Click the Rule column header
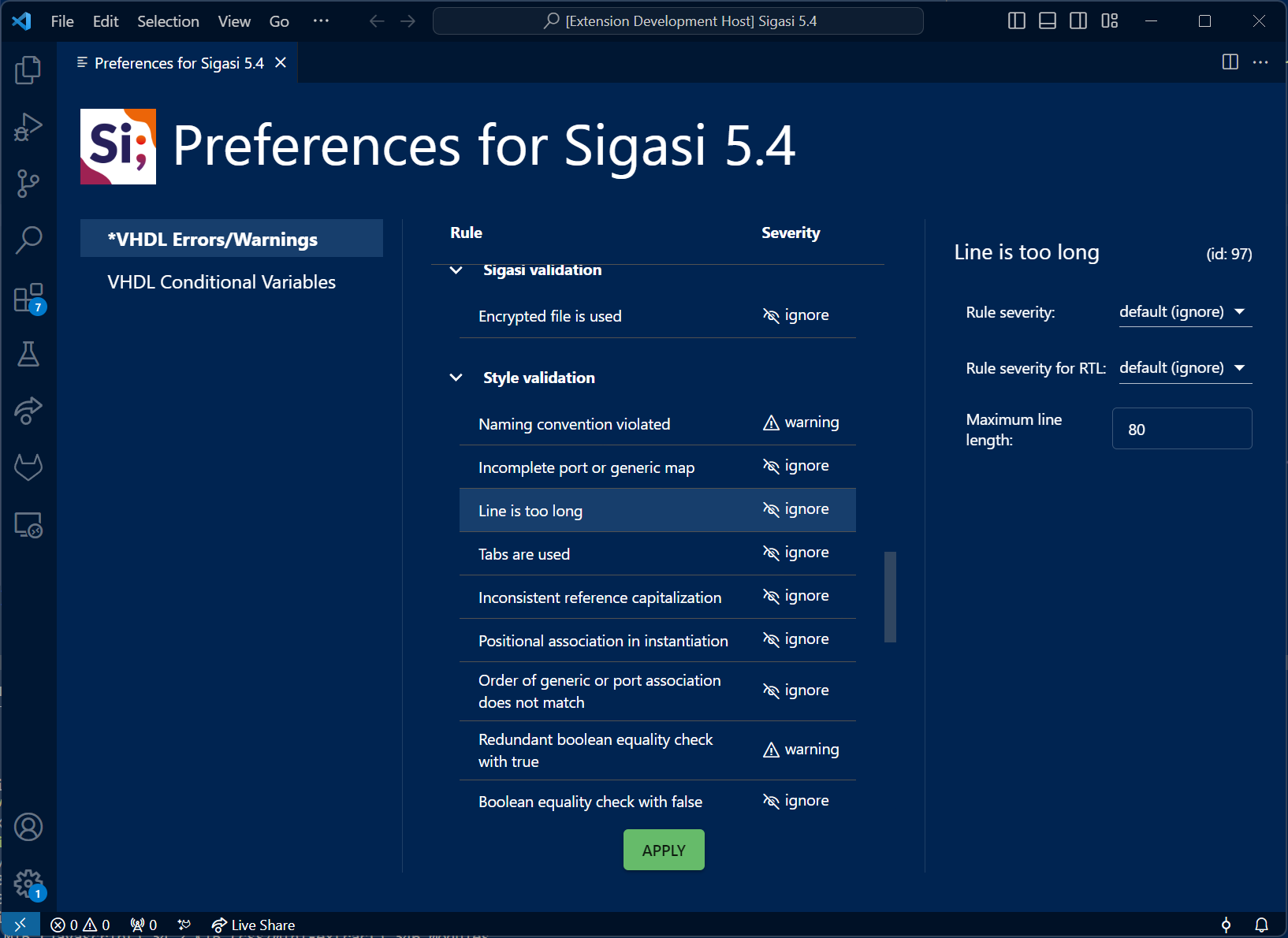 coord(466,233)
